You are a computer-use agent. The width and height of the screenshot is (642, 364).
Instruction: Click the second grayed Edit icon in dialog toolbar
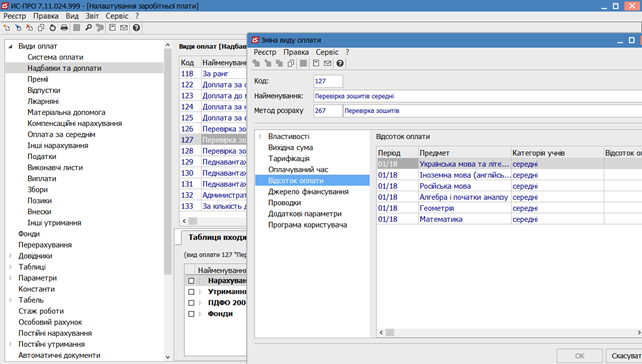pyautogui.click(x=268, y=63)
